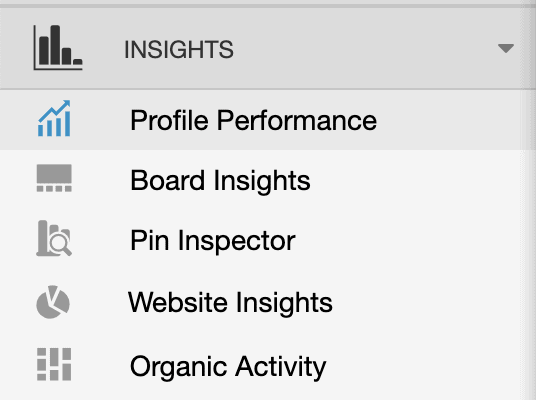Click blank area of the Pin Inspector row
The width and height of the screenshot is (536, 400).
[x=427, y=240]
